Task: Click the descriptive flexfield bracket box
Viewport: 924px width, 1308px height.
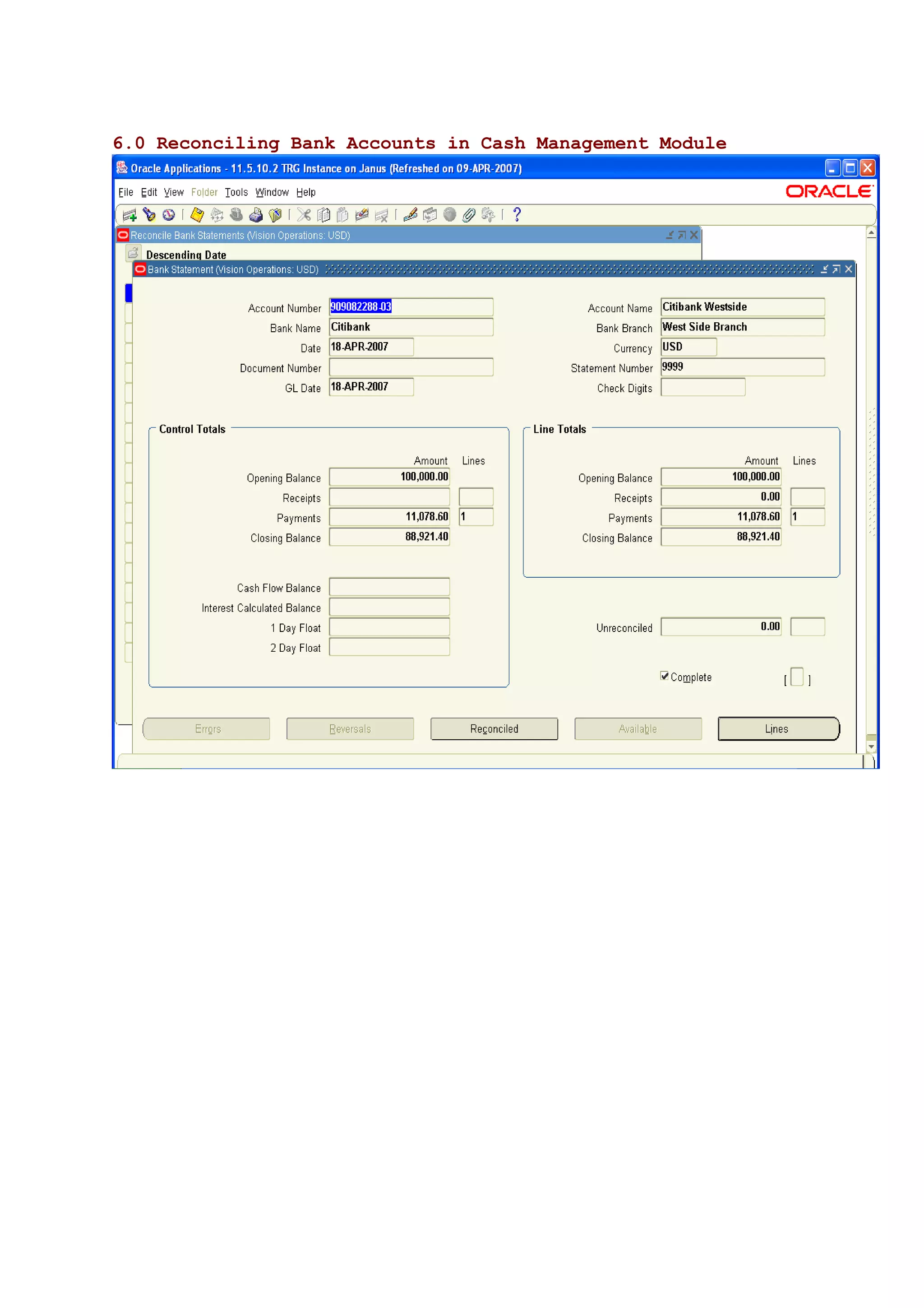Action: pos(797,677)
